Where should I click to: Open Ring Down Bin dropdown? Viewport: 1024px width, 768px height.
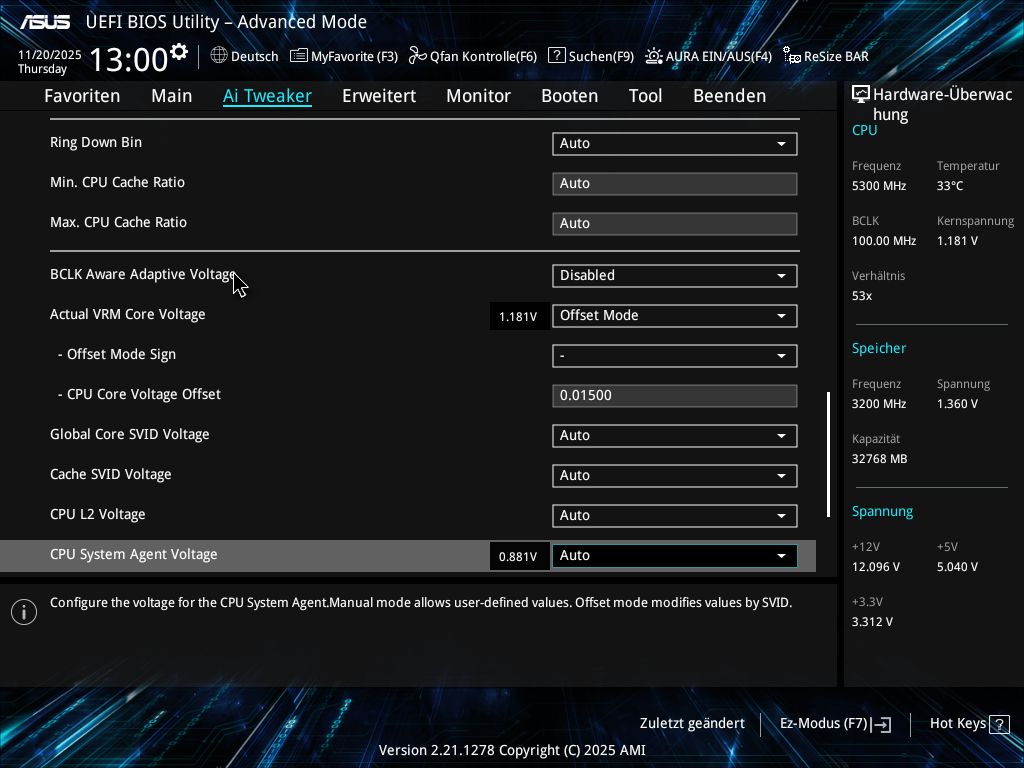point(675,144)
